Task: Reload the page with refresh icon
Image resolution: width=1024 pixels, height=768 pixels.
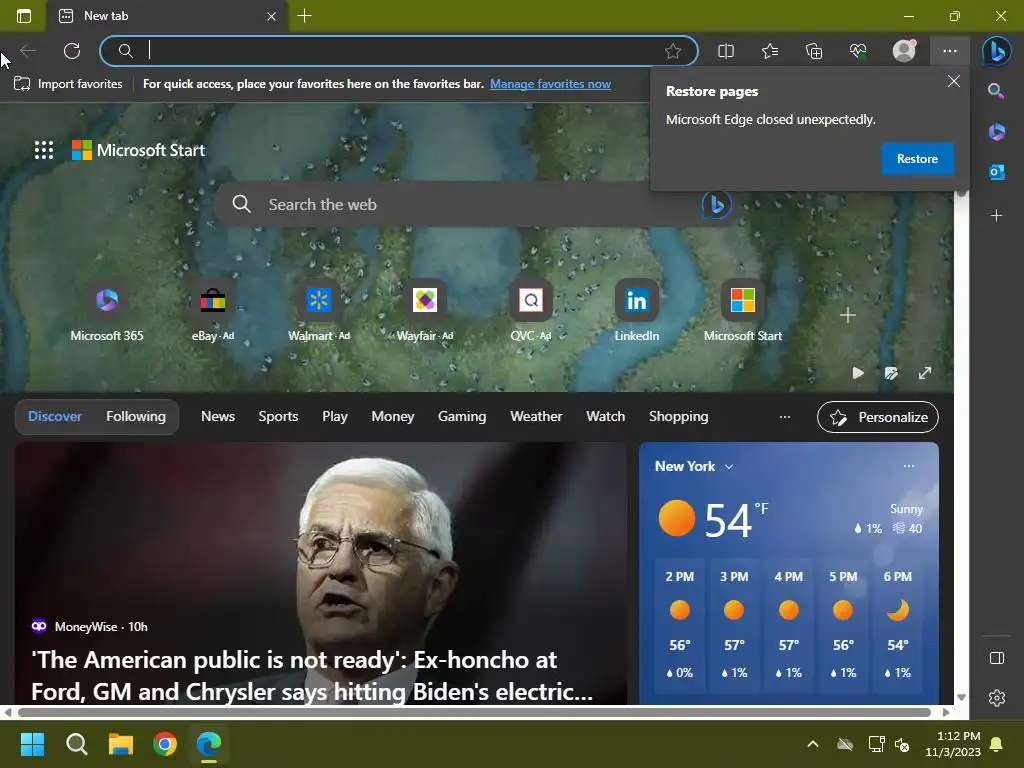Action: 72,51
